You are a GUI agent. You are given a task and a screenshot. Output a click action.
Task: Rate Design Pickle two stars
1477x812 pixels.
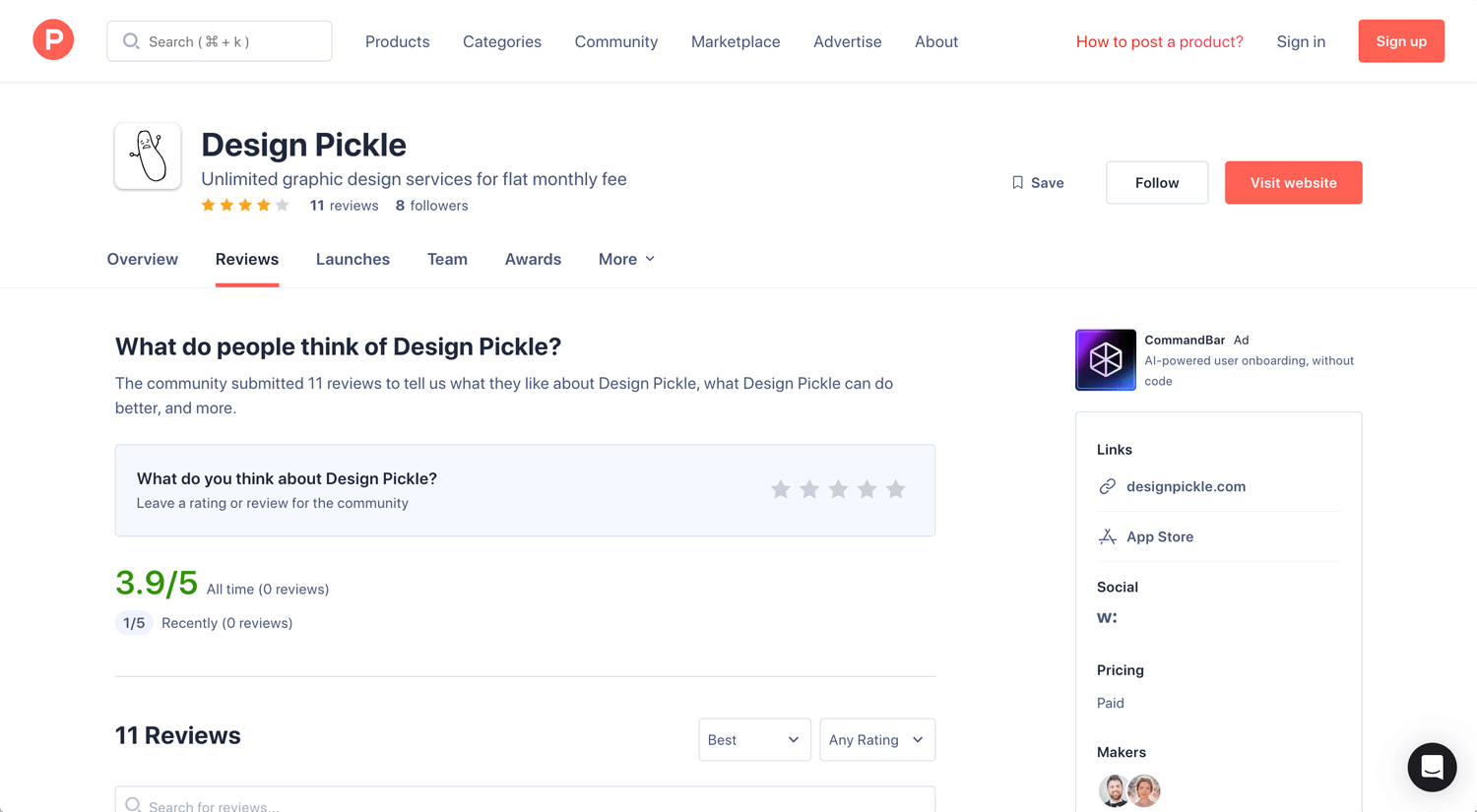[809, 489]
